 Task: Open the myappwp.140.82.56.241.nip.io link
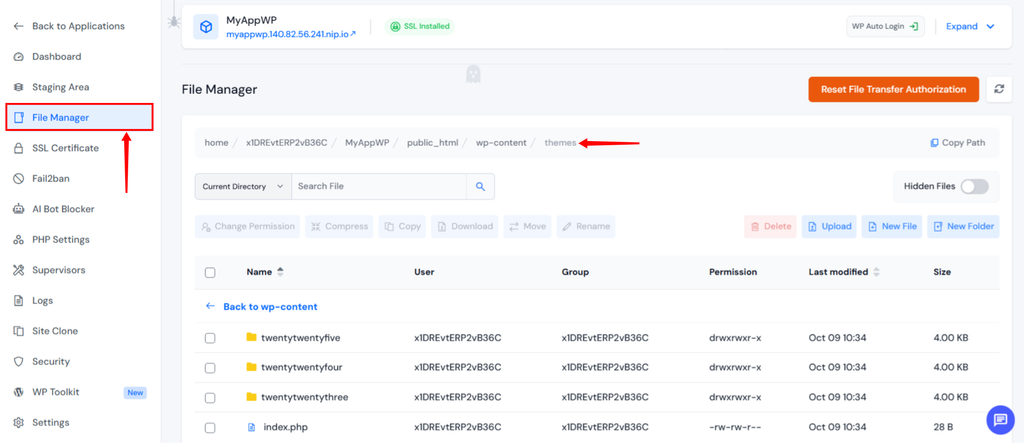click(x=291, y=33)
